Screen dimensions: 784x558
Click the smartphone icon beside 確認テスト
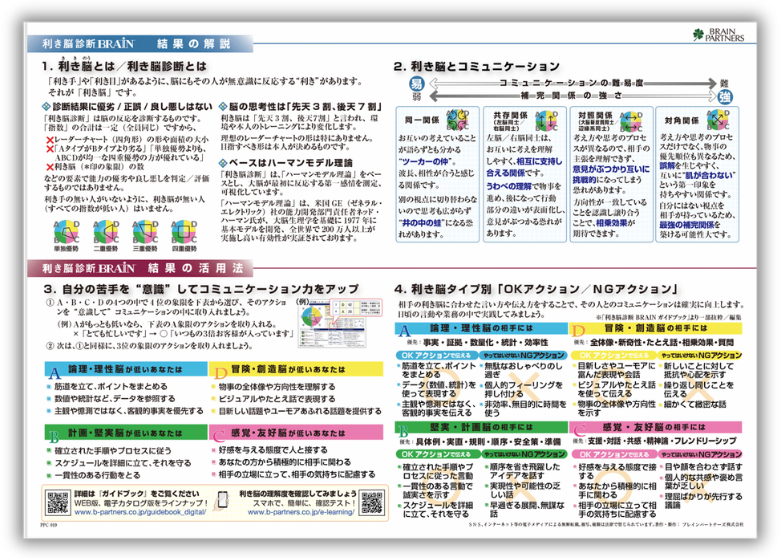223,500
